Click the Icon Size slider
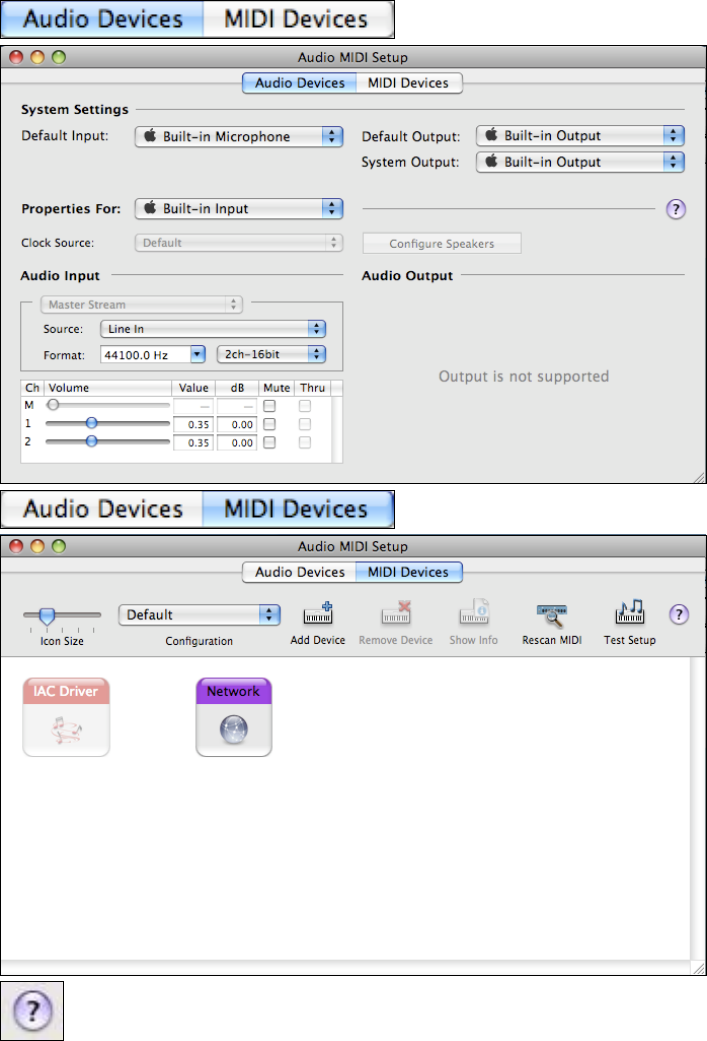The image size is (707, 1041). pos(62,617)
